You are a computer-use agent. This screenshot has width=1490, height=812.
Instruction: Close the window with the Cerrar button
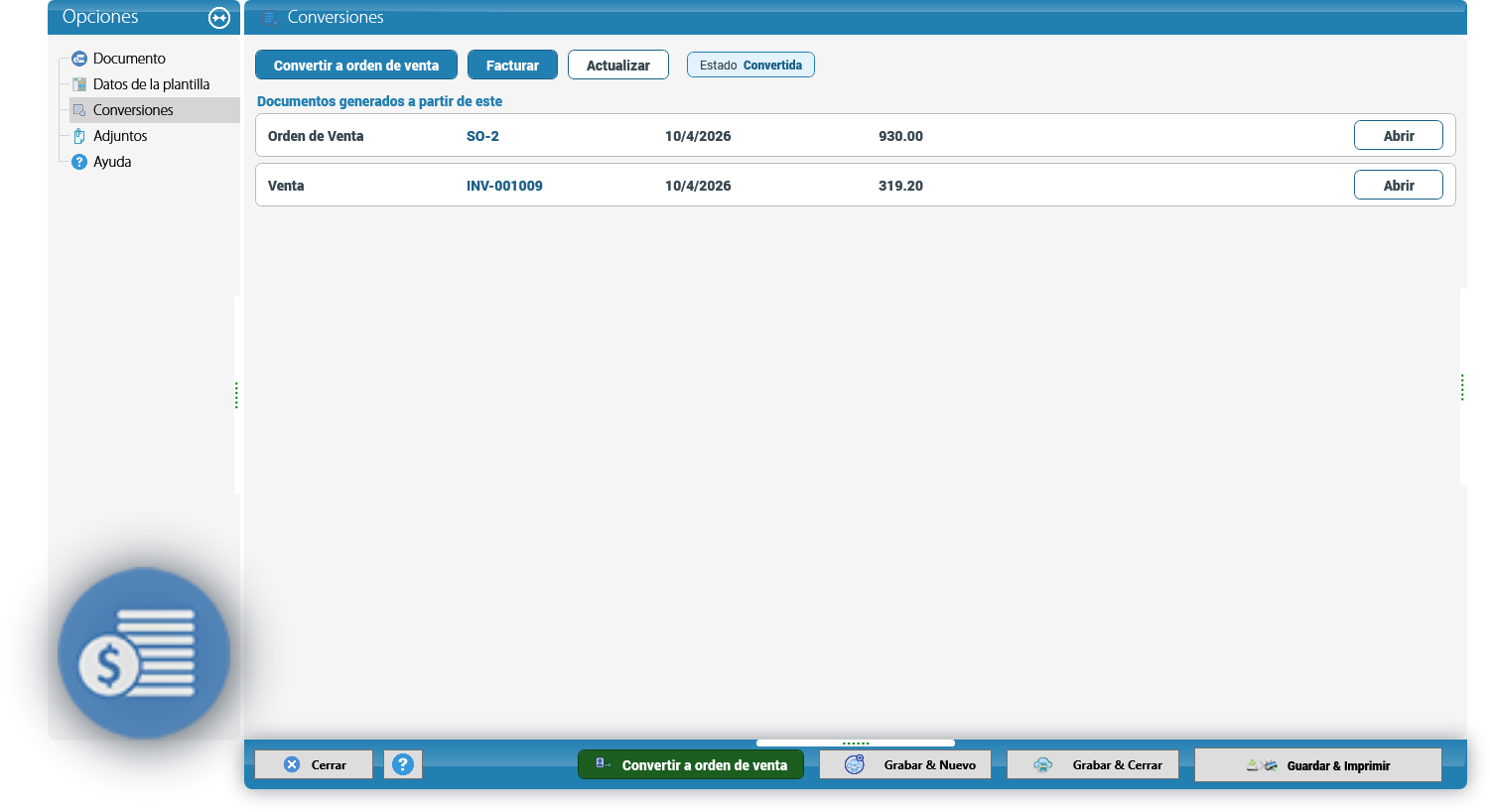click(314, 764)
